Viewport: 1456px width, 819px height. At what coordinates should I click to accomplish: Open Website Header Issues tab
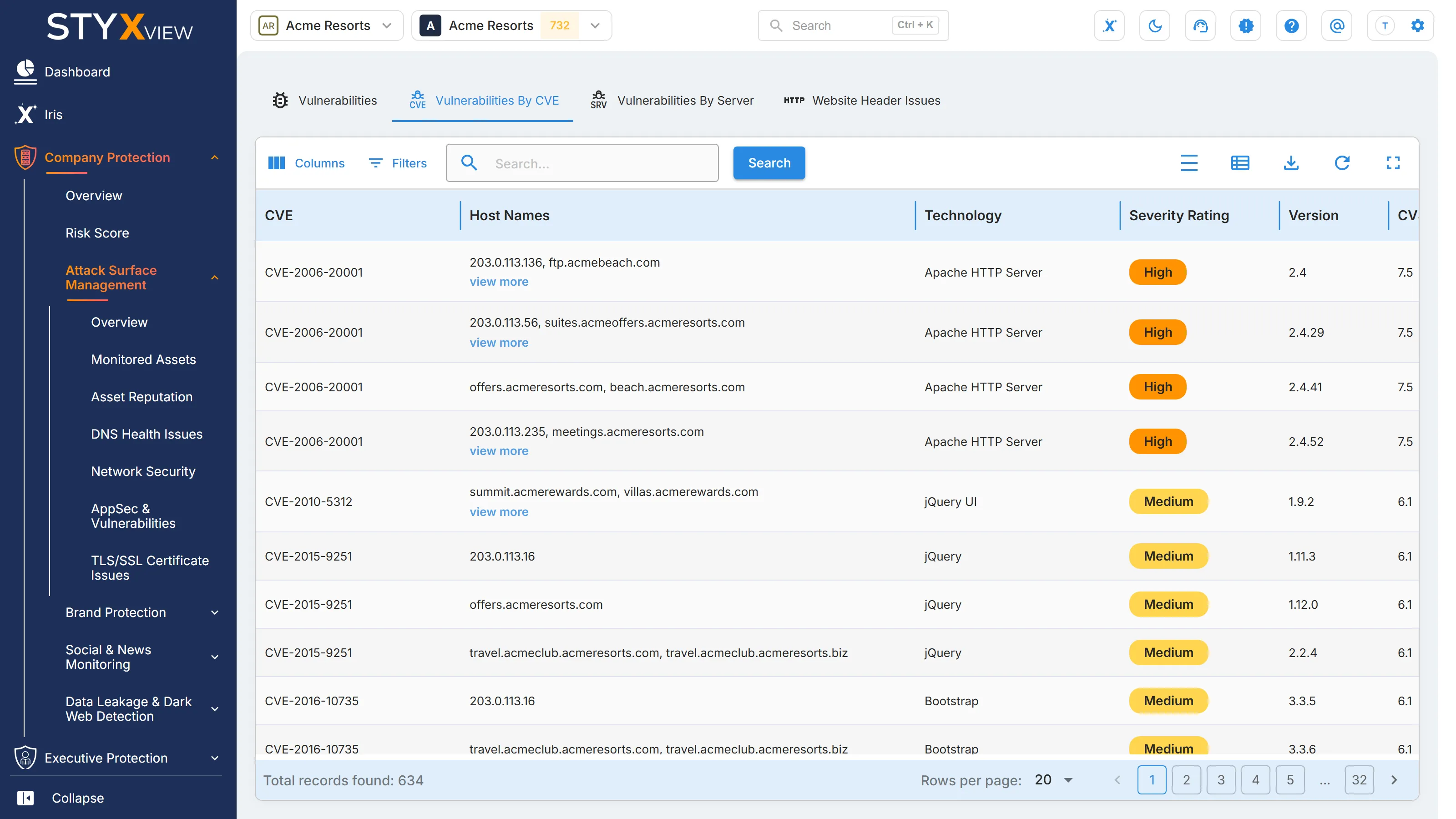[x=861, y=101]
